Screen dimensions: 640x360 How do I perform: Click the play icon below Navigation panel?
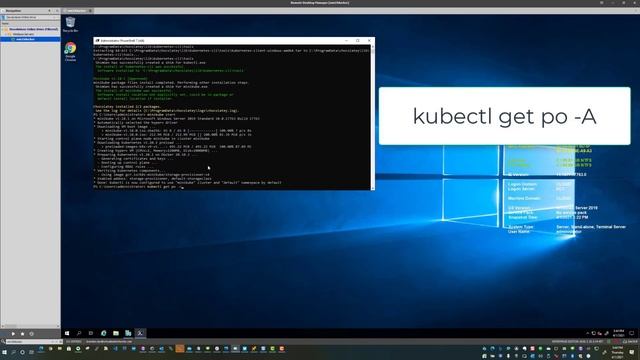tap(13, 333)
